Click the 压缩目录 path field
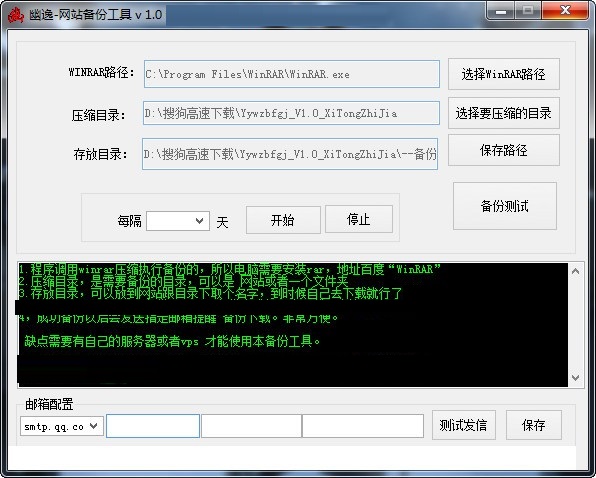Image resolution: width=596 pixels, height=478 pixels. click(291, 113)
